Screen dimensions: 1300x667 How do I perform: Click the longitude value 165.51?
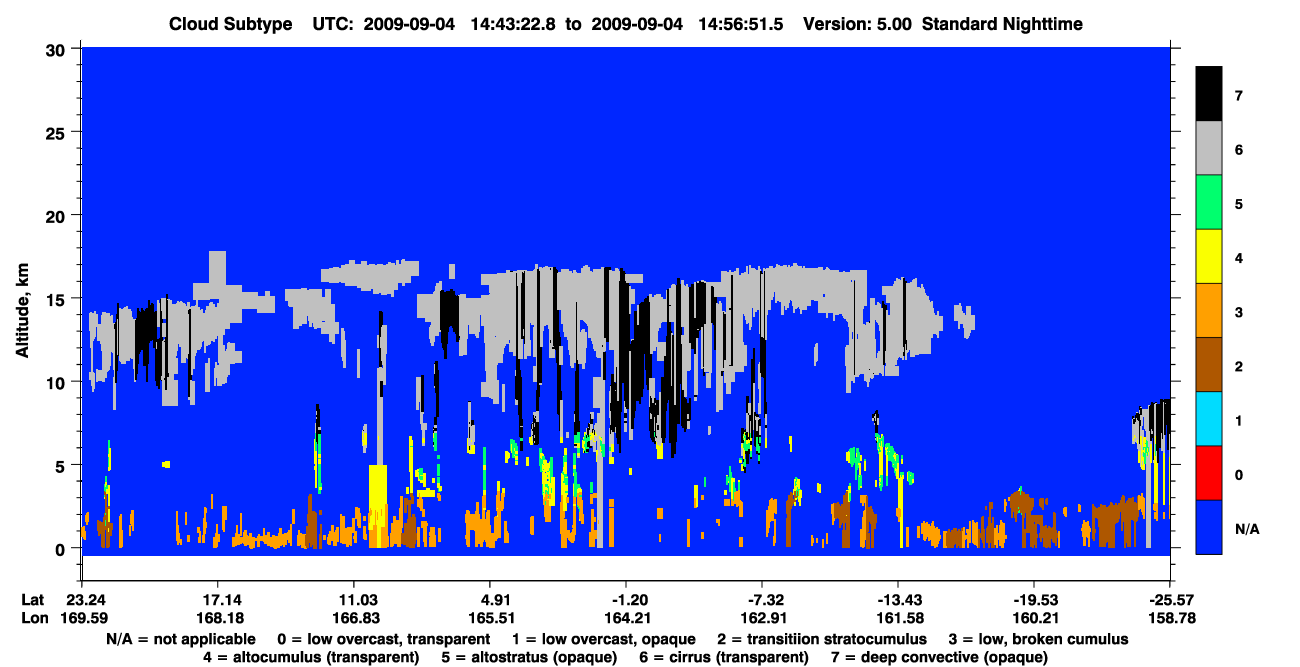click(489, 618)
